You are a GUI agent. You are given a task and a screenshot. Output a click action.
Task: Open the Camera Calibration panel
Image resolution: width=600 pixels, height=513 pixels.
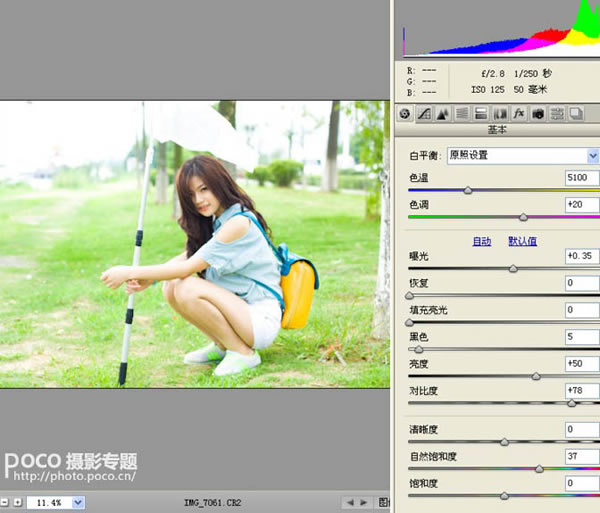coord(537,114)
